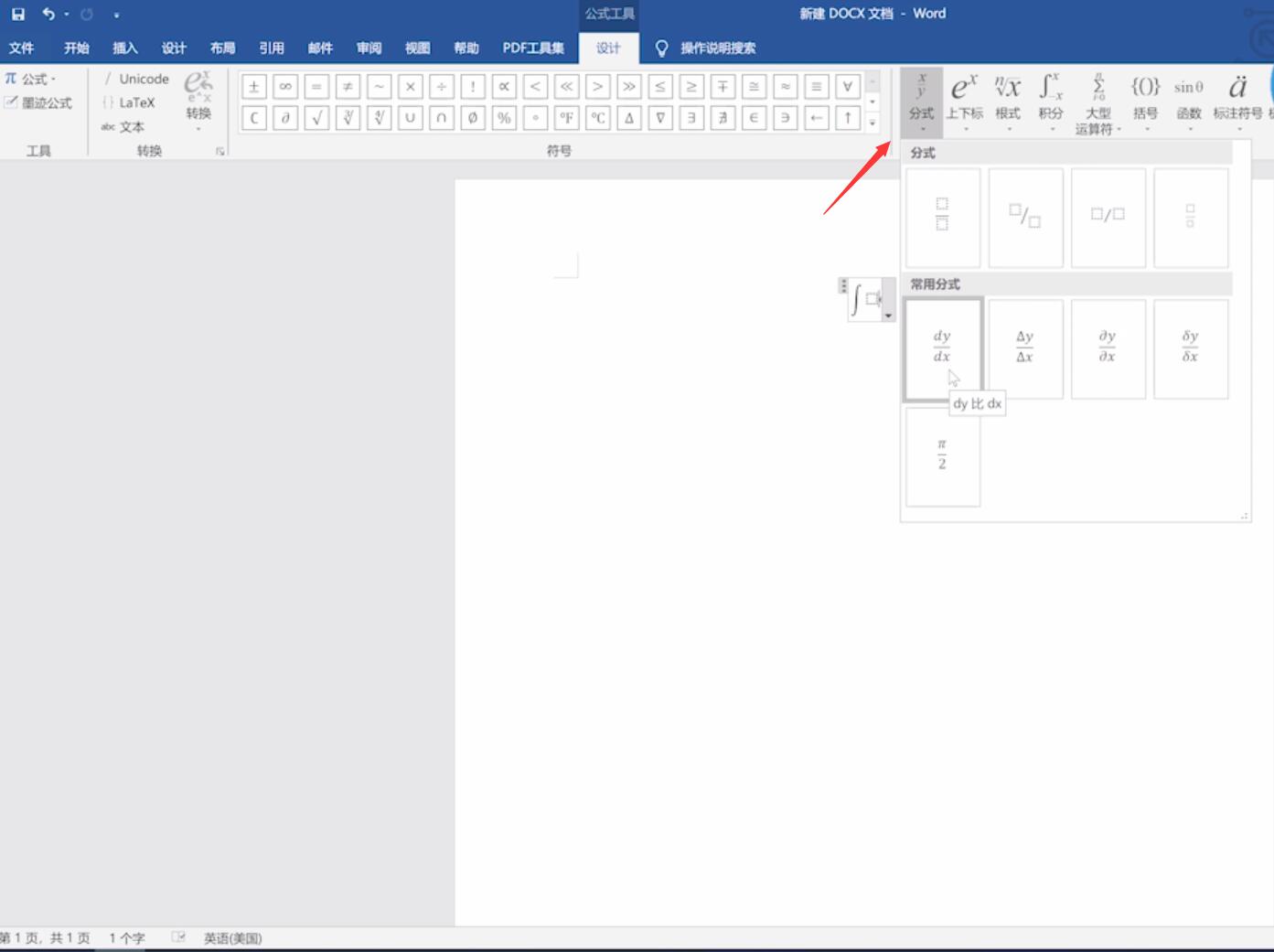Image resolution: width=1274 pixels, height=952 pixels.
Task: Insert the empty set symbol
Action: point(473,118)
